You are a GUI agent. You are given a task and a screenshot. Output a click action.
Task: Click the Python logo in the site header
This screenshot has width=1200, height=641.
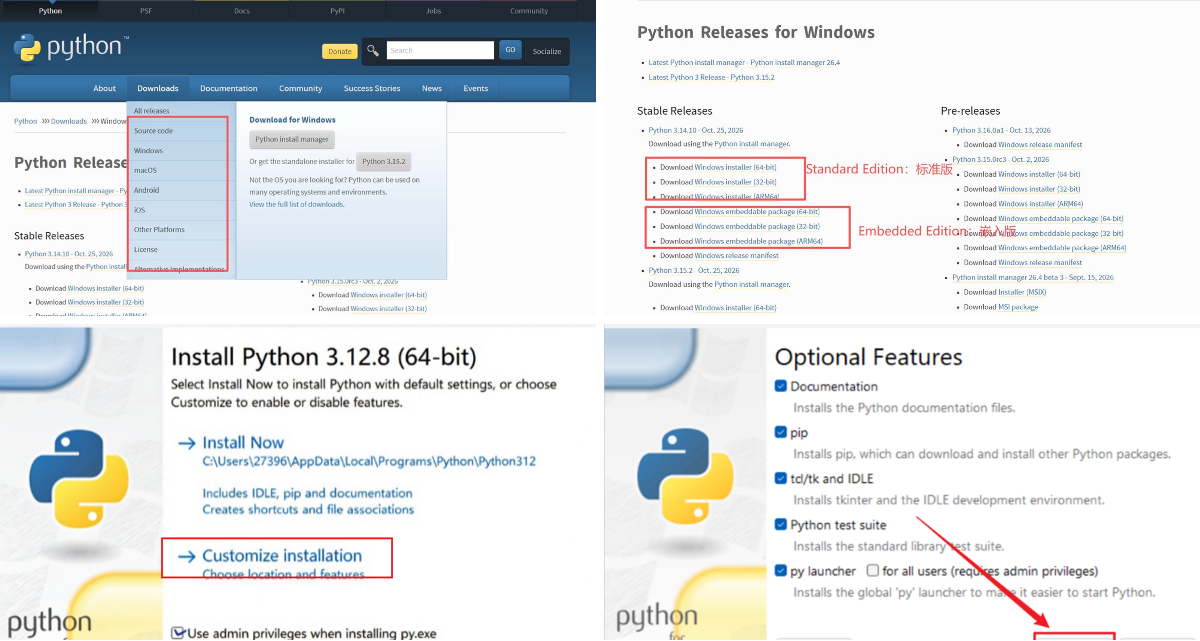pyautogui.click(x=71, y=47)
